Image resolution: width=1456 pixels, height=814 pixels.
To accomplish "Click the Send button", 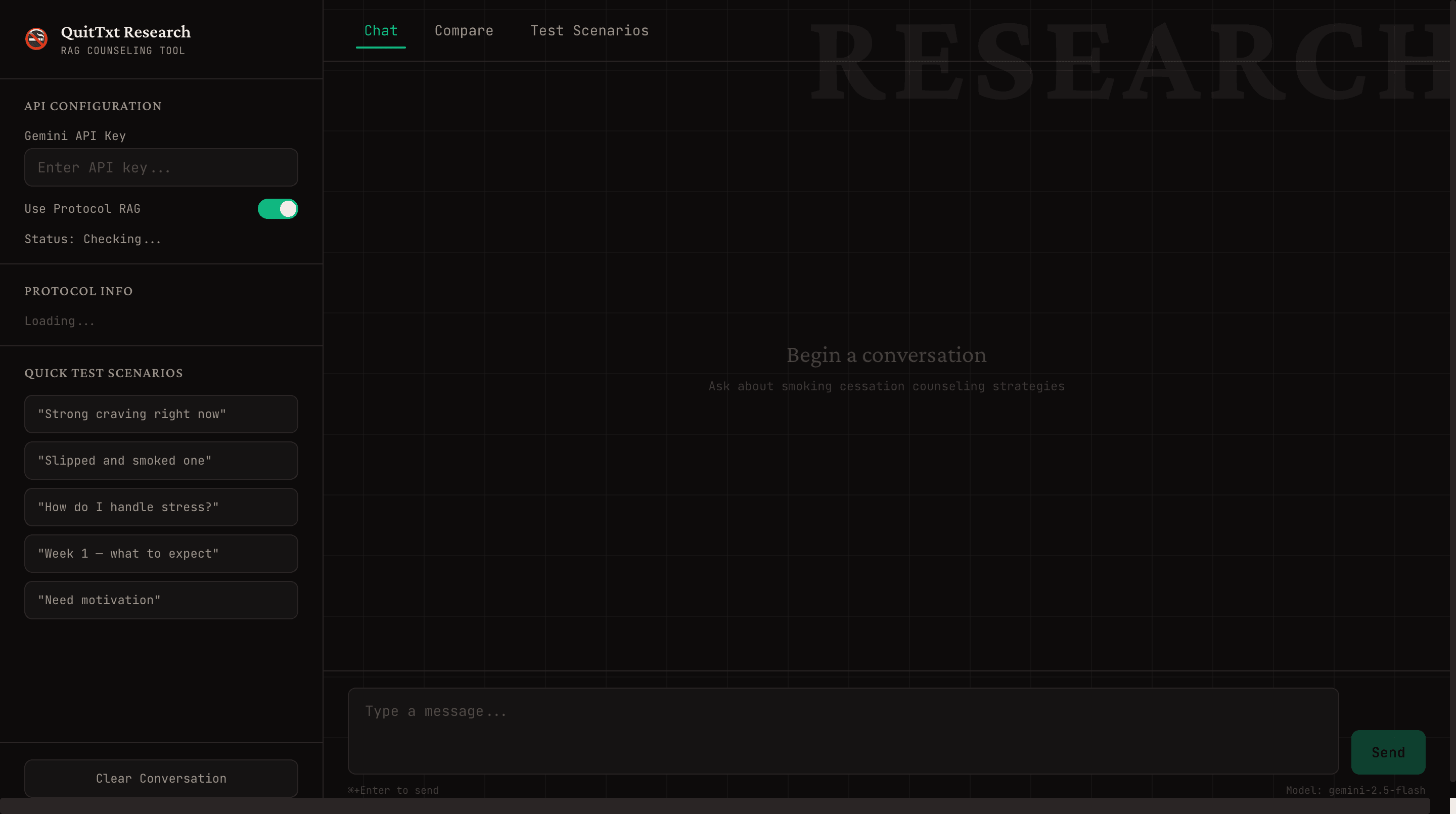I will pos(1388,752).
